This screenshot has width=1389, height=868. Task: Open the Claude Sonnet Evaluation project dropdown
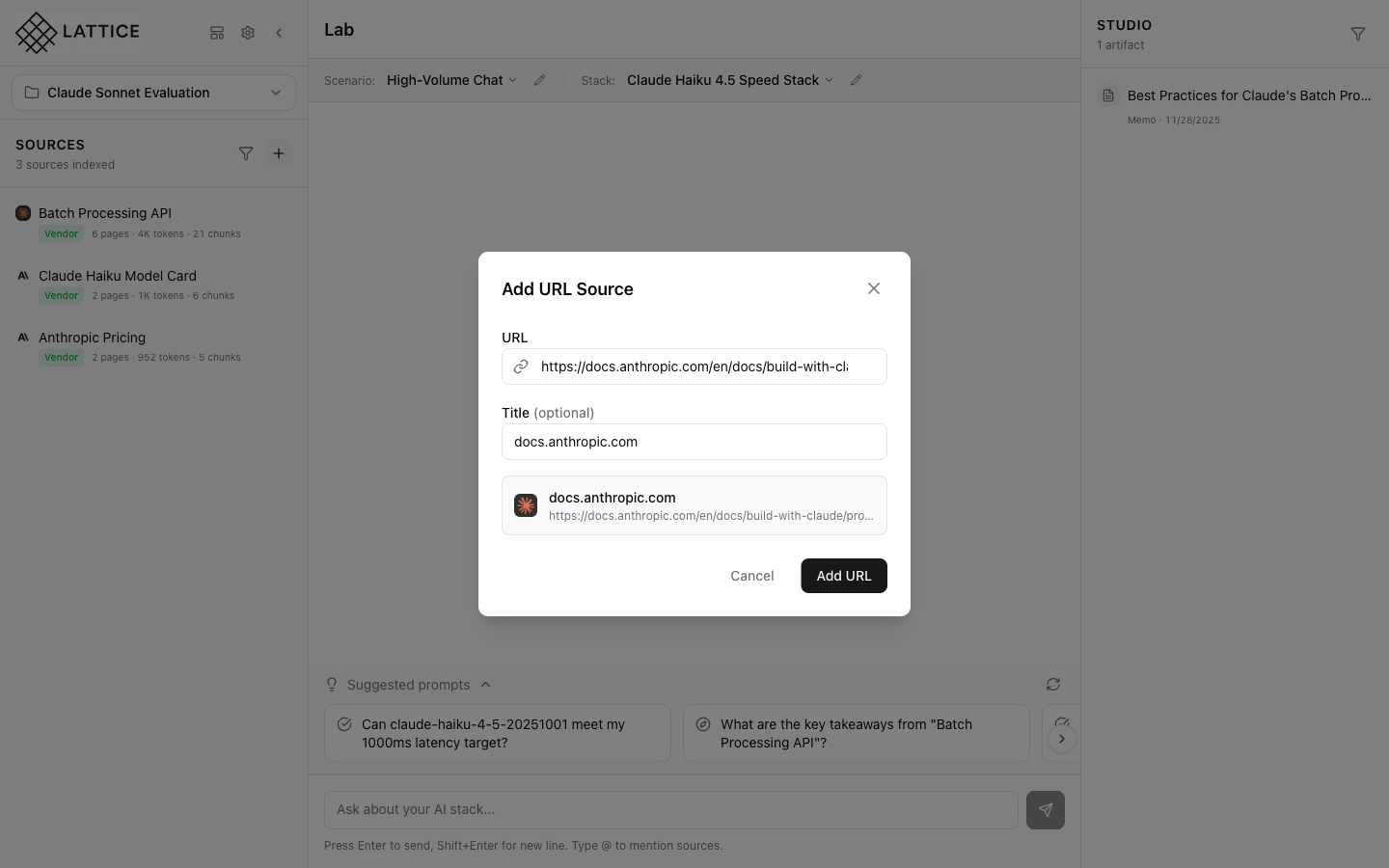(154, 93)
